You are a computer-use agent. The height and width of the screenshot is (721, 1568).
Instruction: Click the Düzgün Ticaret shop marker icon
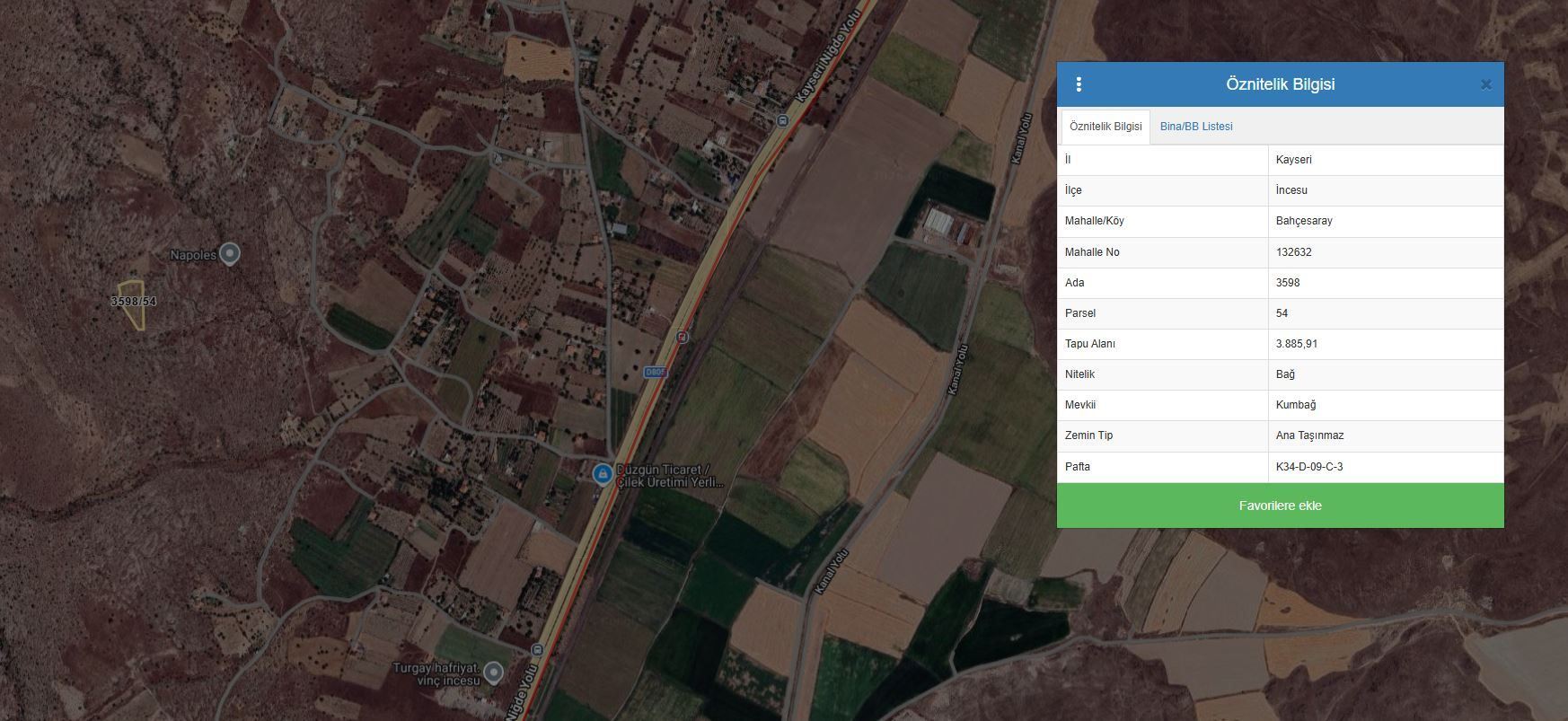coord(603,473)
